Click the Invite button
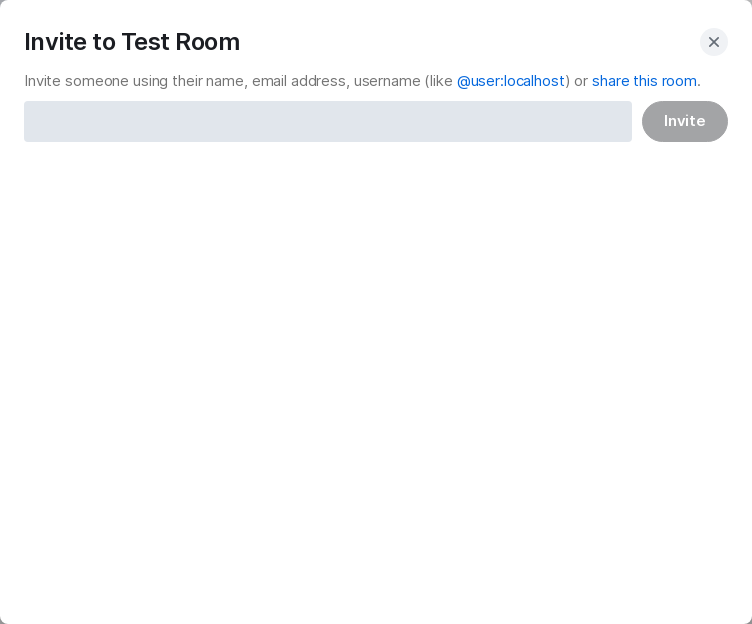 point(684,121)
